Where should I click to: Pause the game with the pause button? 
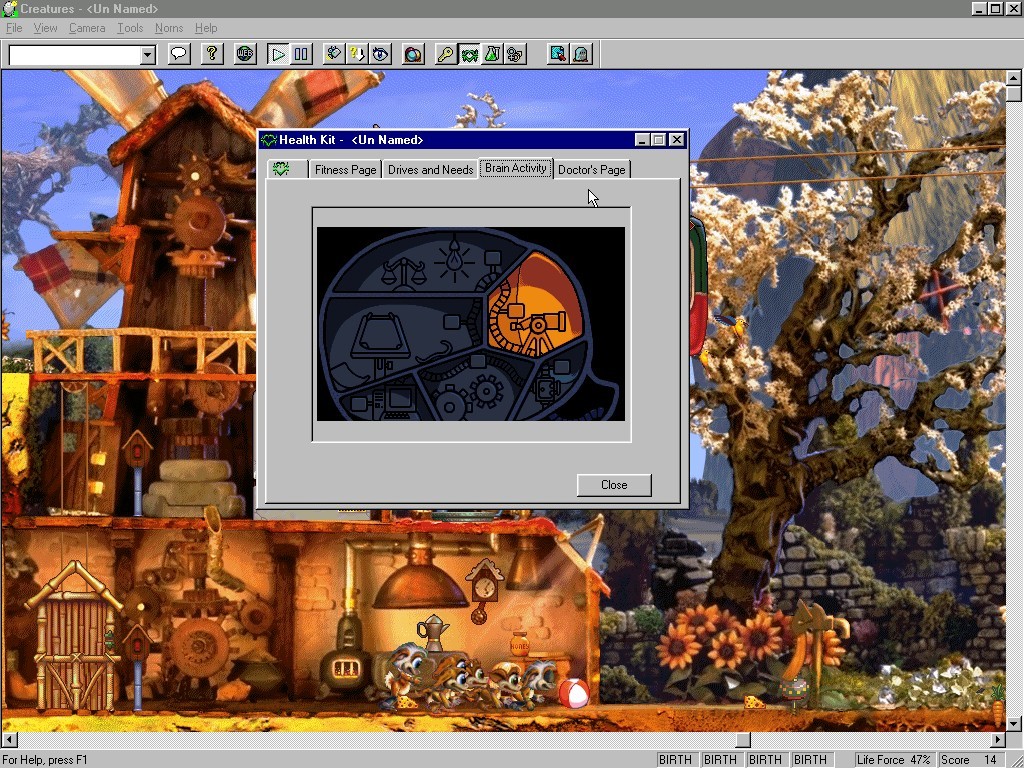click(x=301, y=54)
